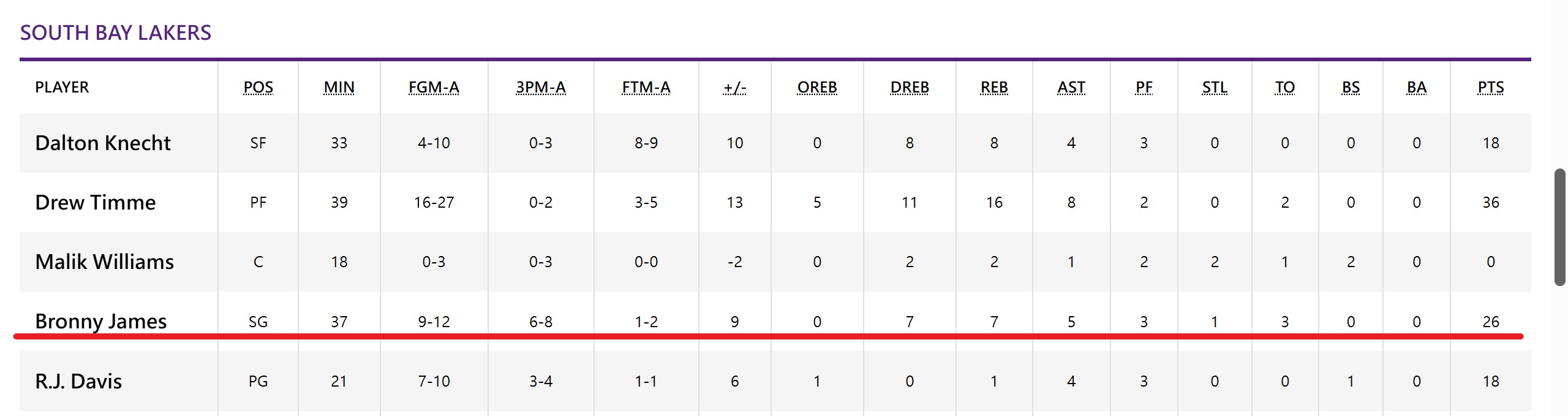Click R.J. Davis player name

[x=78, y=381]
